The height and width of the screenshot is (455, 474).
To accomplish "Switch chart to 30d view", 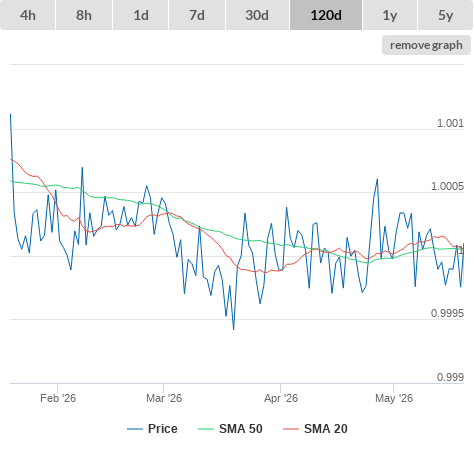I will coord(257,15).
